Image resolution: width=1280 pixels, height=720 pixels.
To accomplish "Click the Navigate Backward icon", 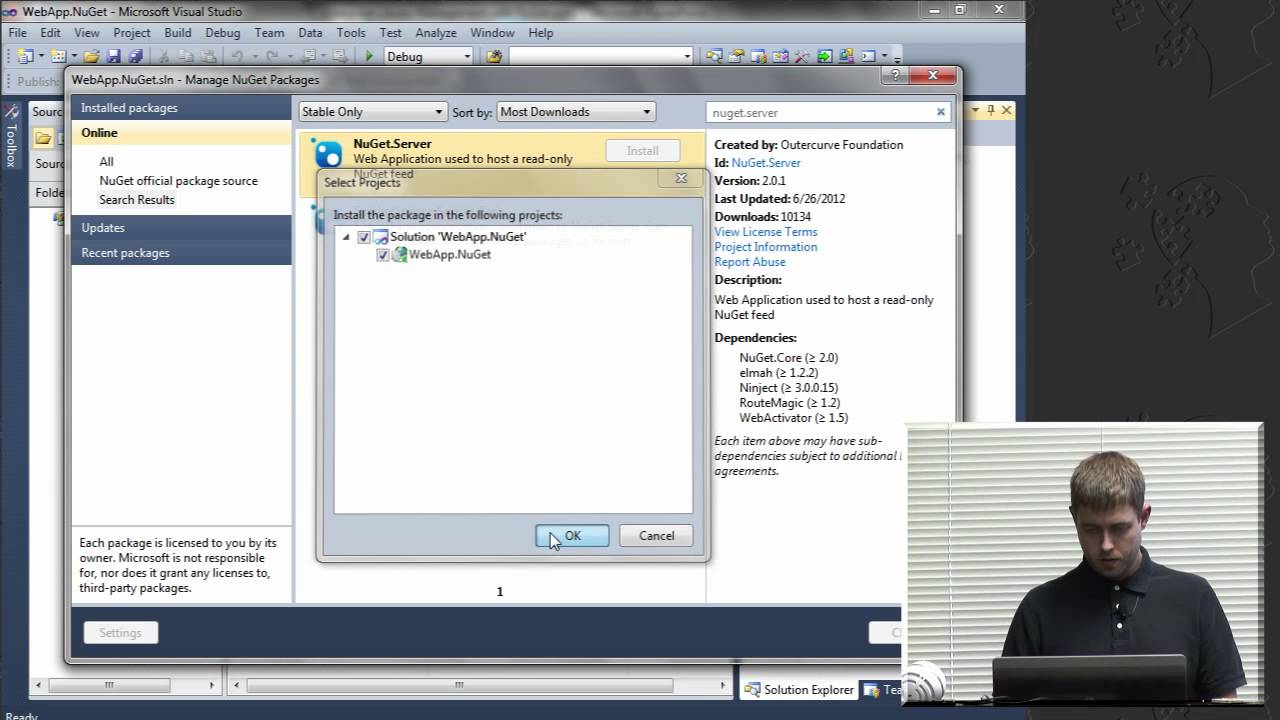I will coord(309,56).
